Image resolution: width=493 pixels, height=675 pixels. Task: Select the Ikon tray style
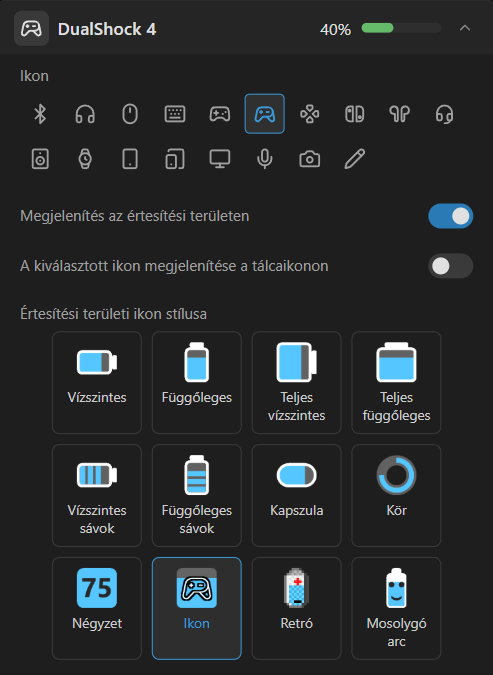pos(197,608)
